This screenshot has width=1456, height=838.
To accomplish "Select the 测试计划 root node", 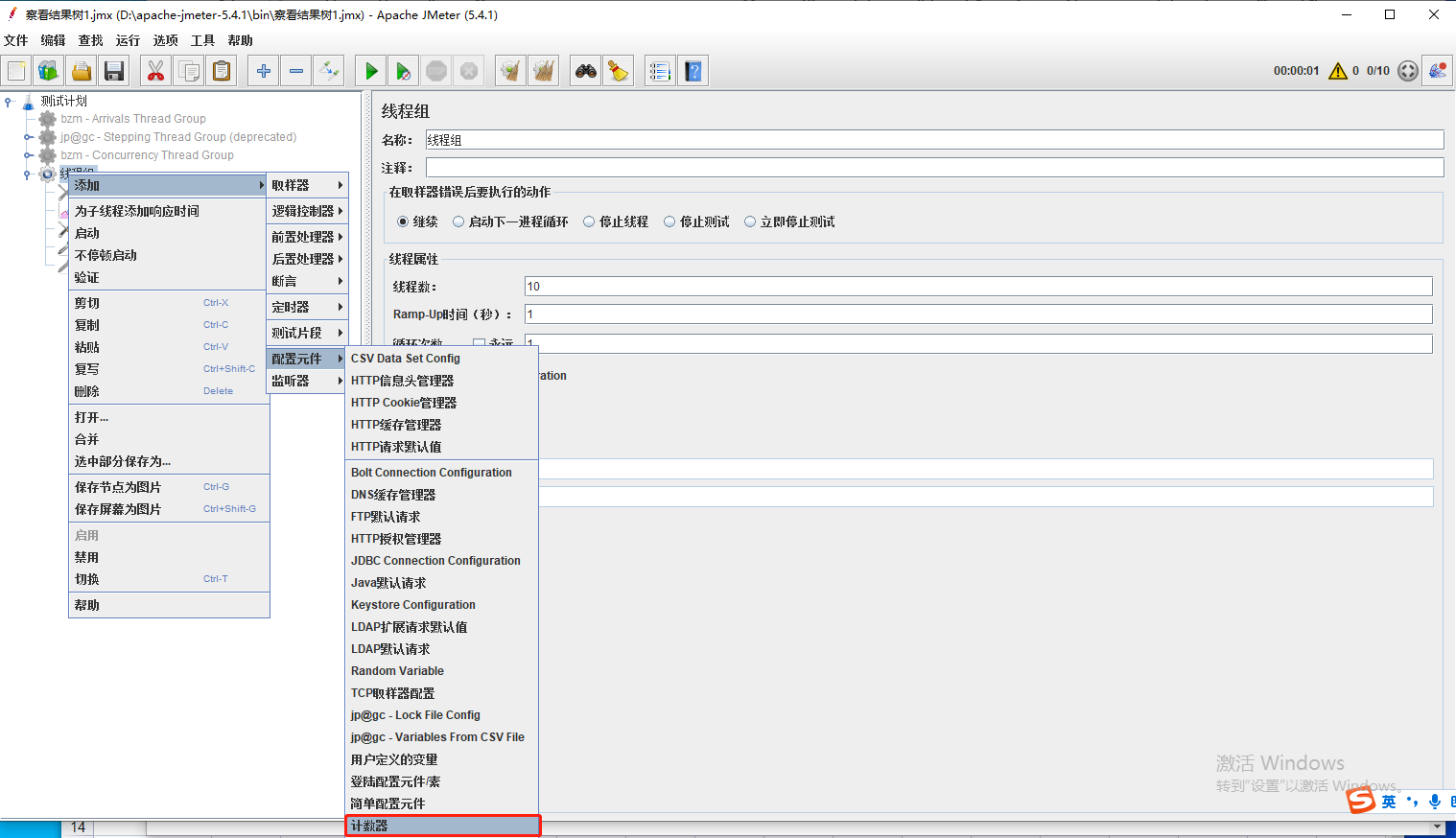I will click(x=63, y=101).
